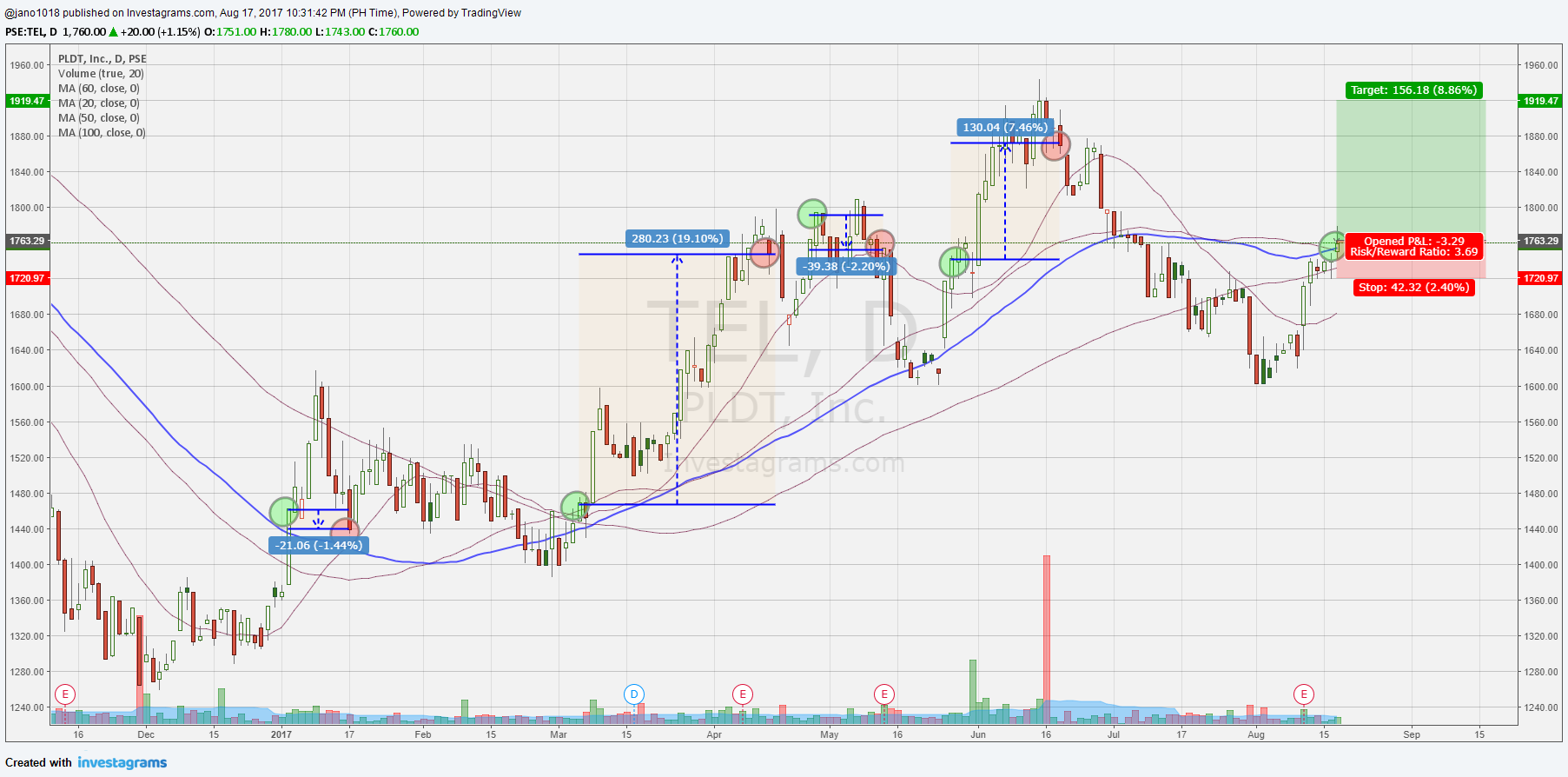Select the 130.04 (7.46%) measurement label
The height and width of the screenshot is (777, 1568).
(1005, 128)
